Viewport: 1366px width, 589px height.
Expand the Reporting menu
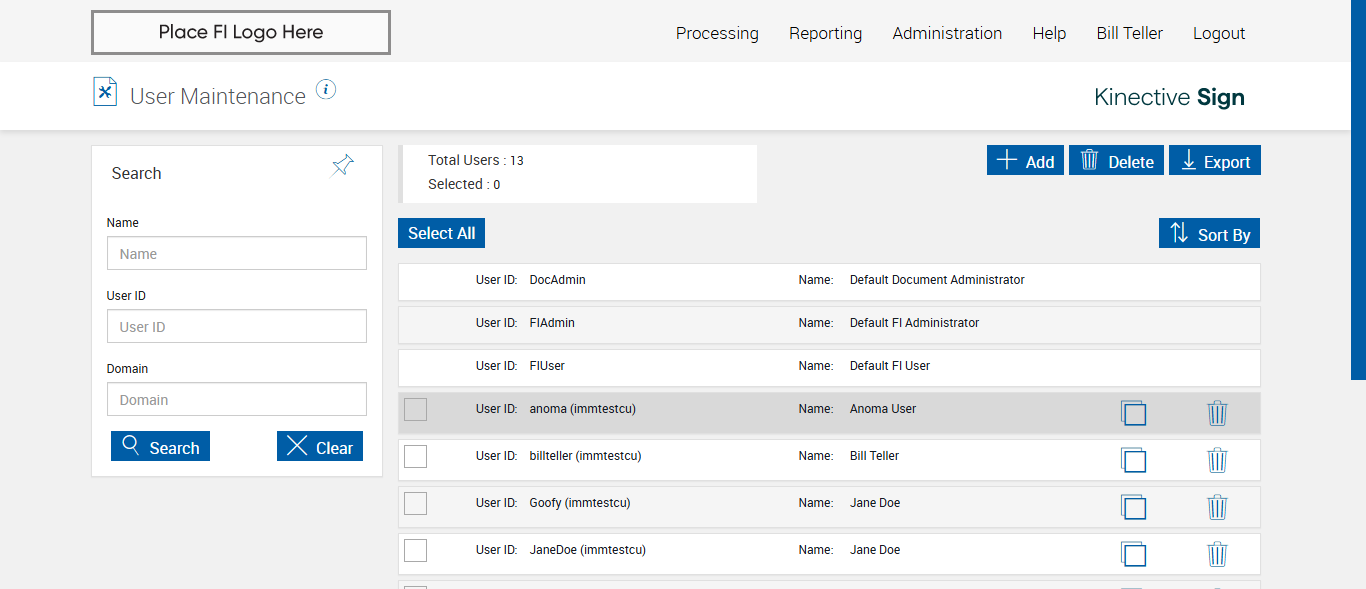click(x=825, y=33)
